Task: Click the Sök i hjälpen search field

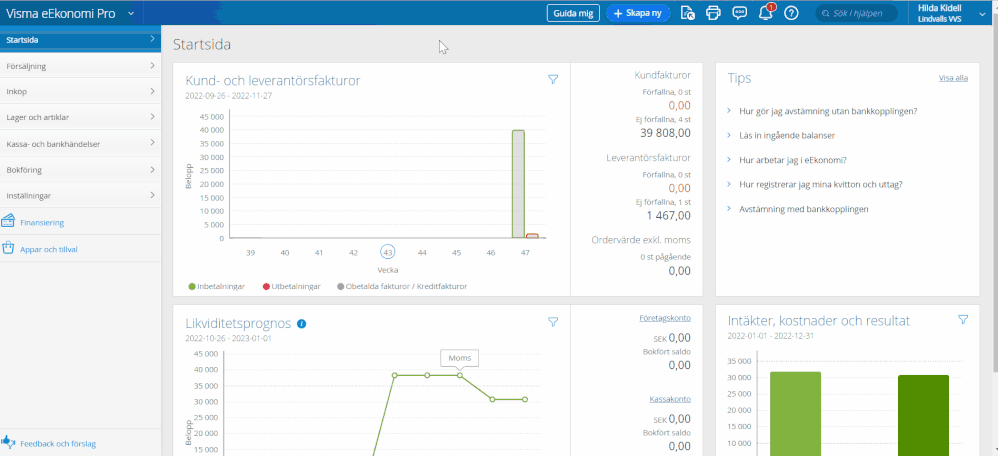Action: (x=860, y=13)
